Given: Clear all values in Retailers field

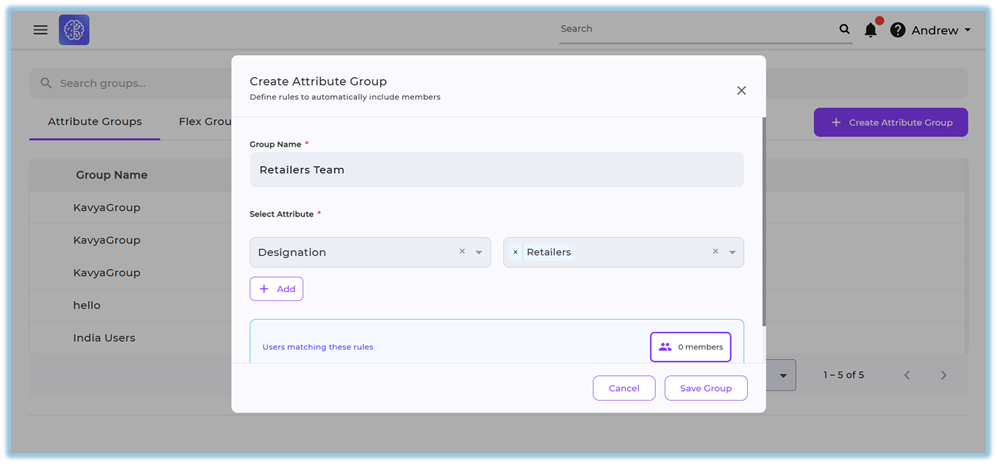Looking at the screenshot, I should coord(715,252).
